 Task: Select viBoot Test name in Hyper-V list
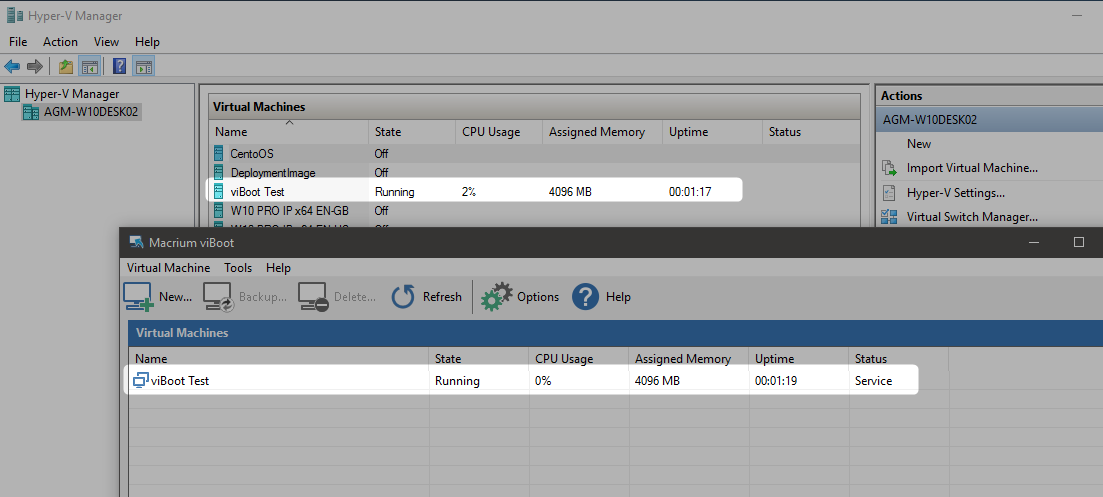(257, 191)
